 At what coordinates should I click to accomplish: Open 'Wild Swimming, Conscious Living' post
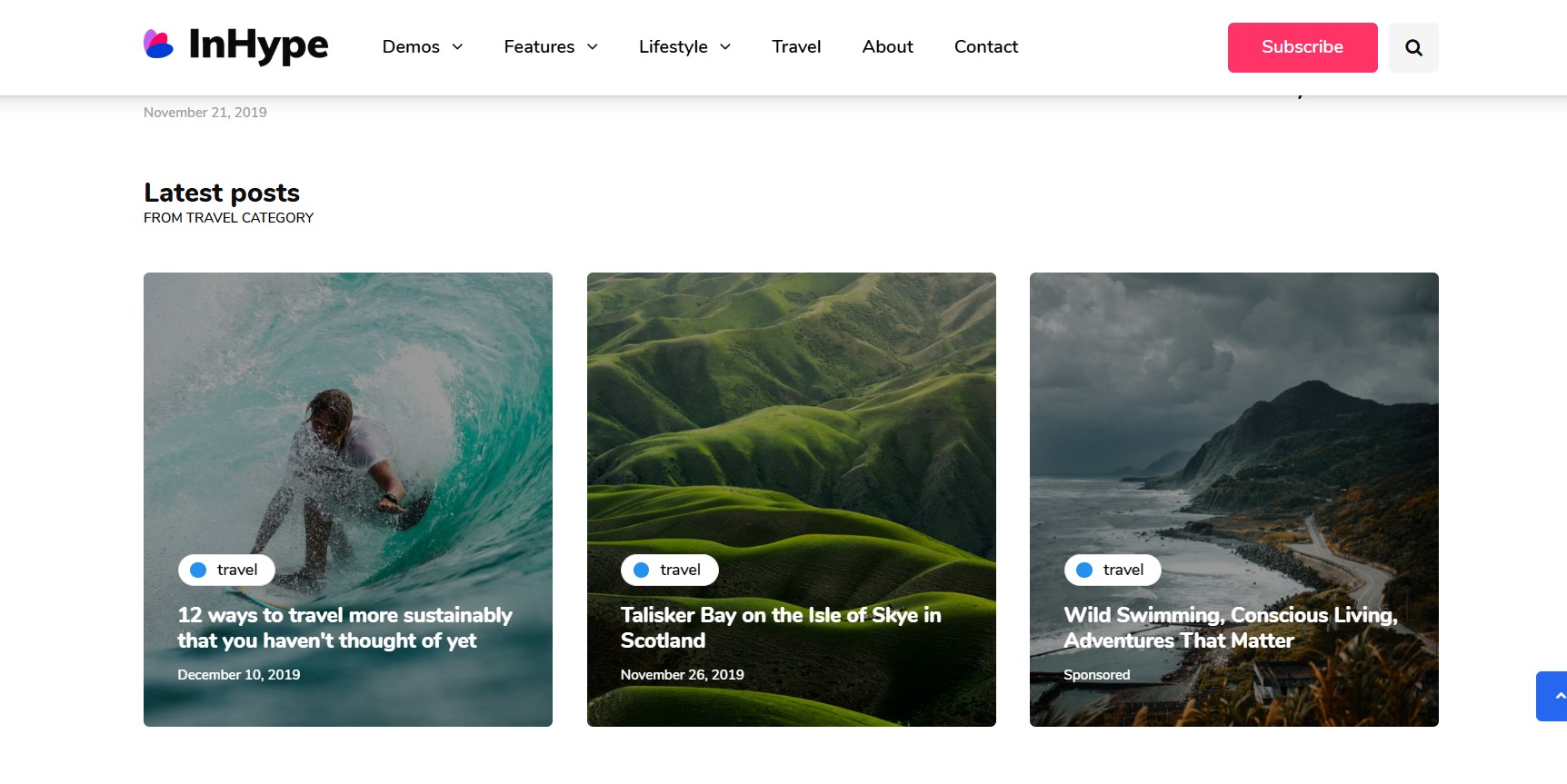click(1231, 628)
